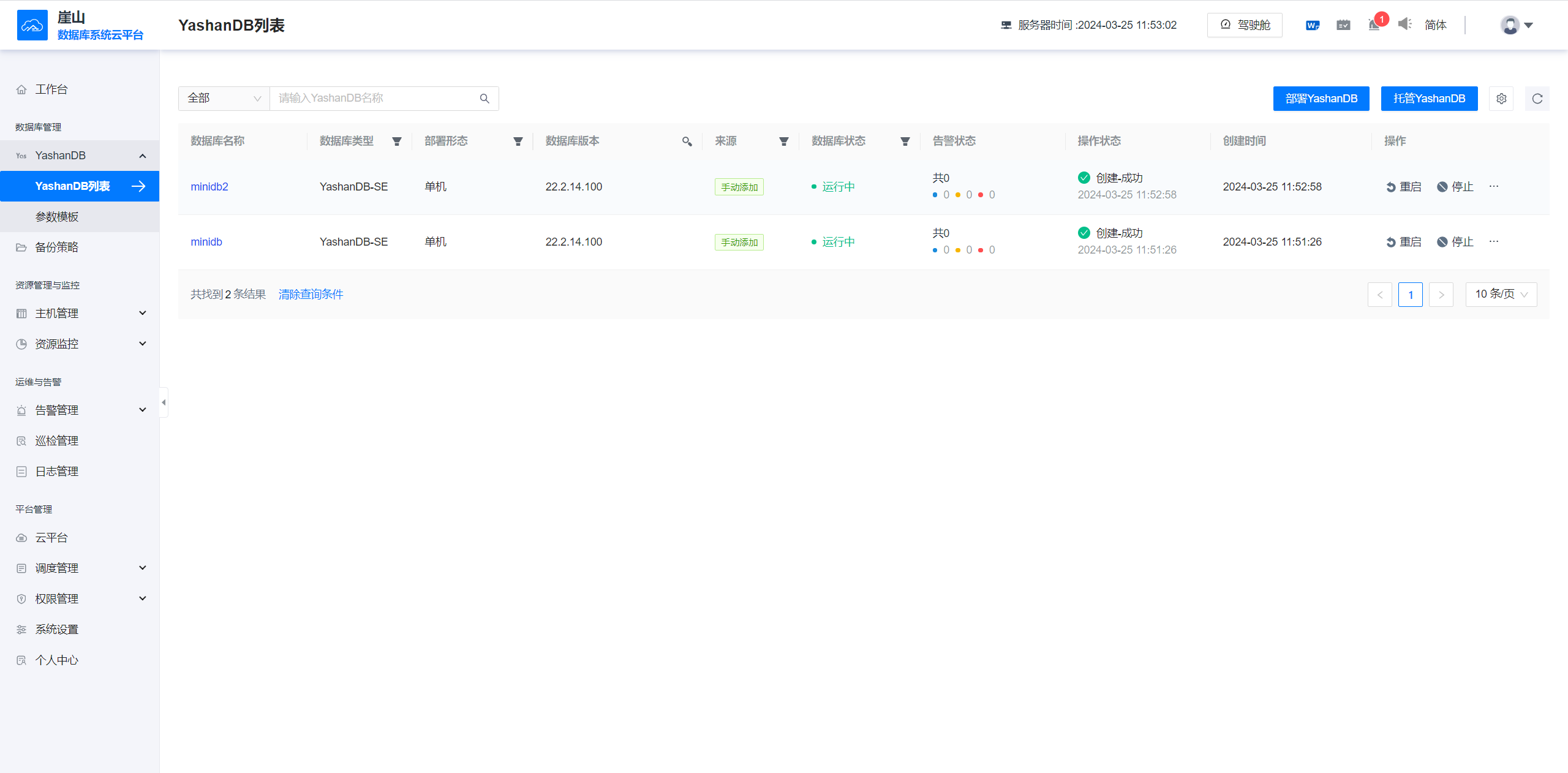The height and width of the screenshot is (773, 1568).
Task: Open table column settings gear icon
Action: pos(1501,99)
